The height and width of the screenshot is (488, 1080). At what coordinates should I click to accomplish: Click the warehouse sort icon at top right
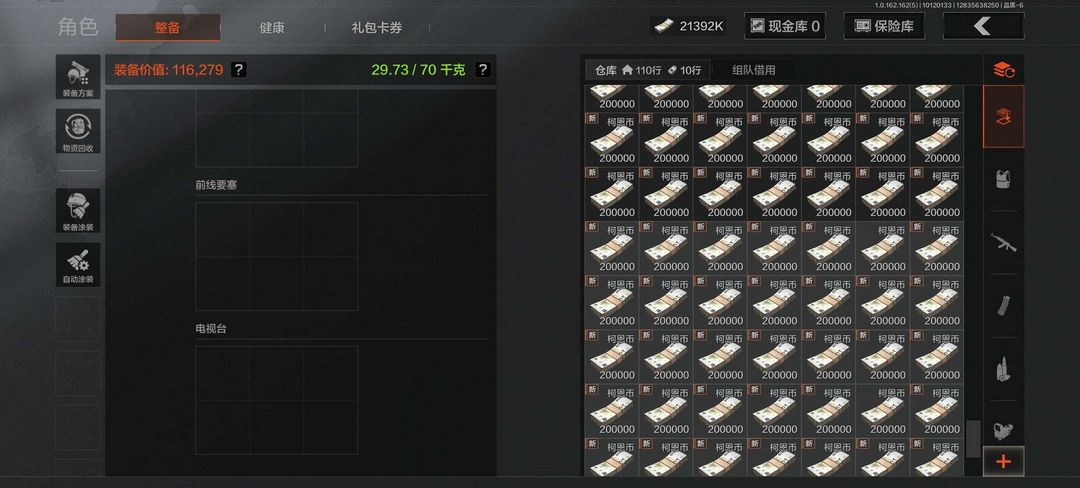[x=1004, y=70]
